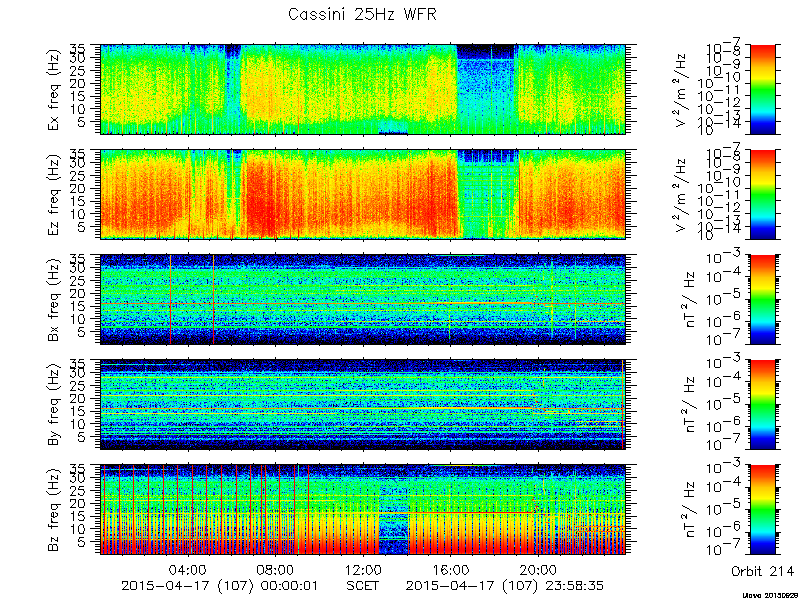Click the Bz spectrogram panel

point(363,510)
